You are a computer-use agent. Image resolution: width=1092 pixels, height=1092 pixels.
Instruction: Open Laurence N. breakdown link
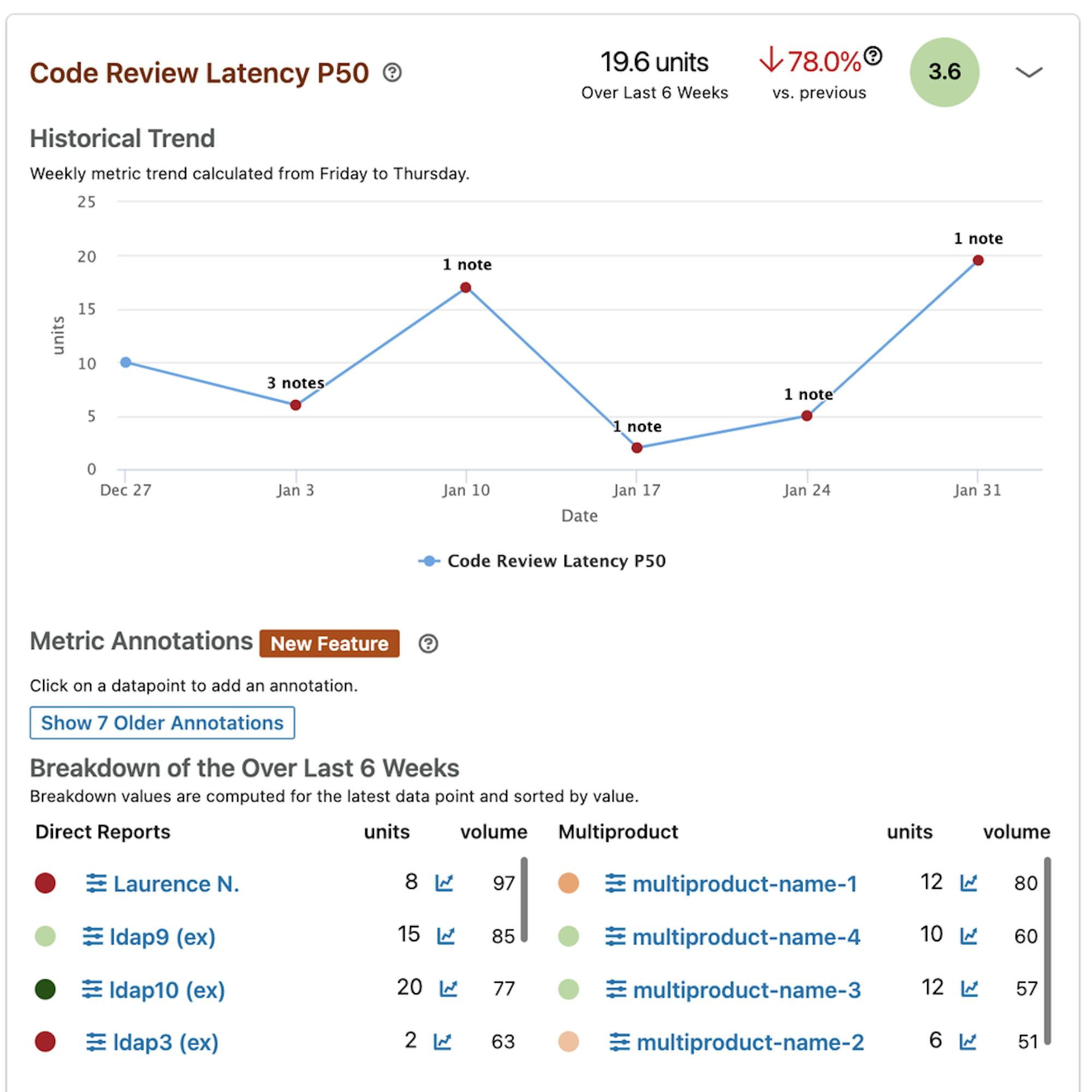[176, 883]
